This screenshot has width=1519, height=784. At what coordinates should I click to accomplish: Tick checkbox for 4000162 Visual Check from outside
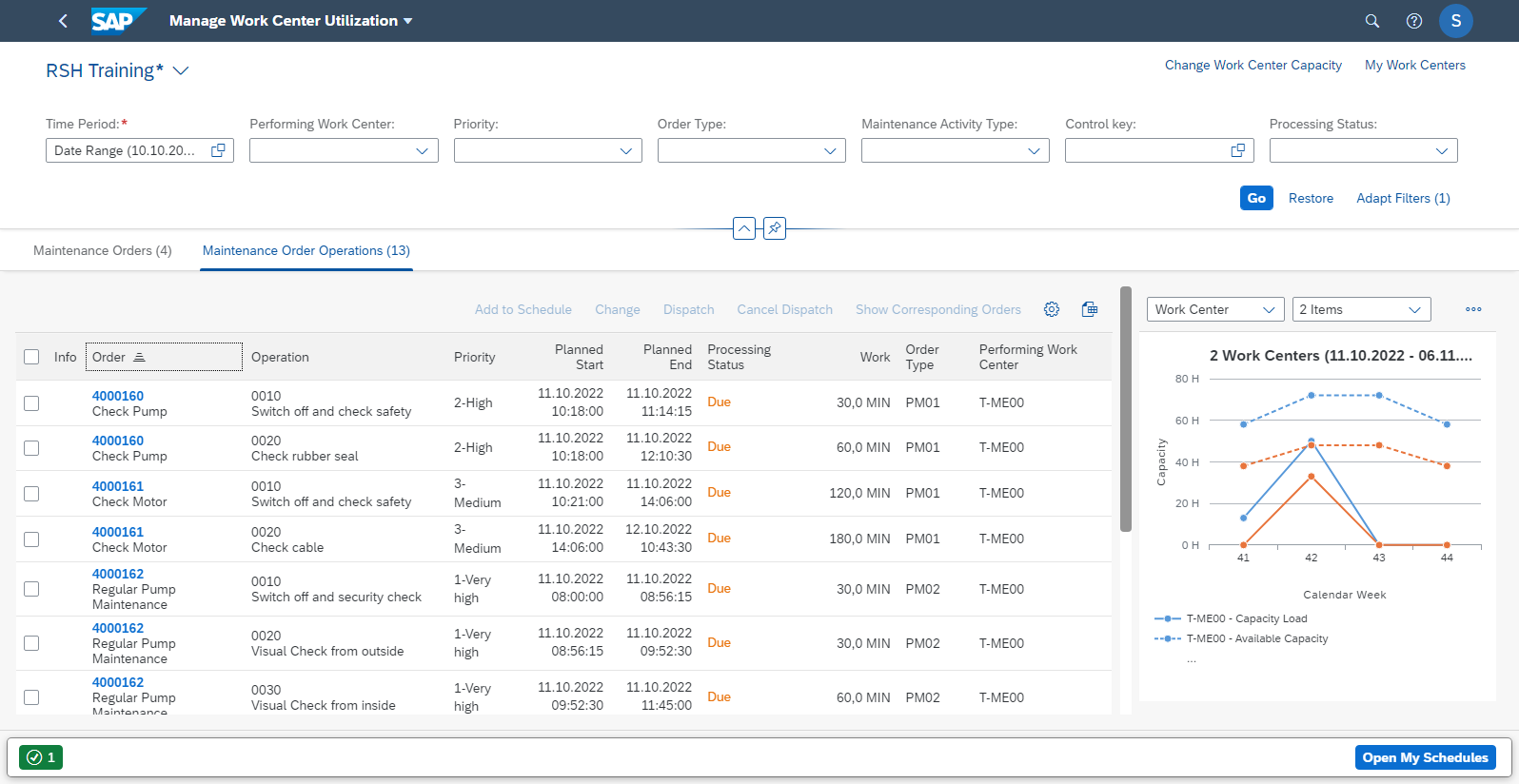[x=31, y=643]
